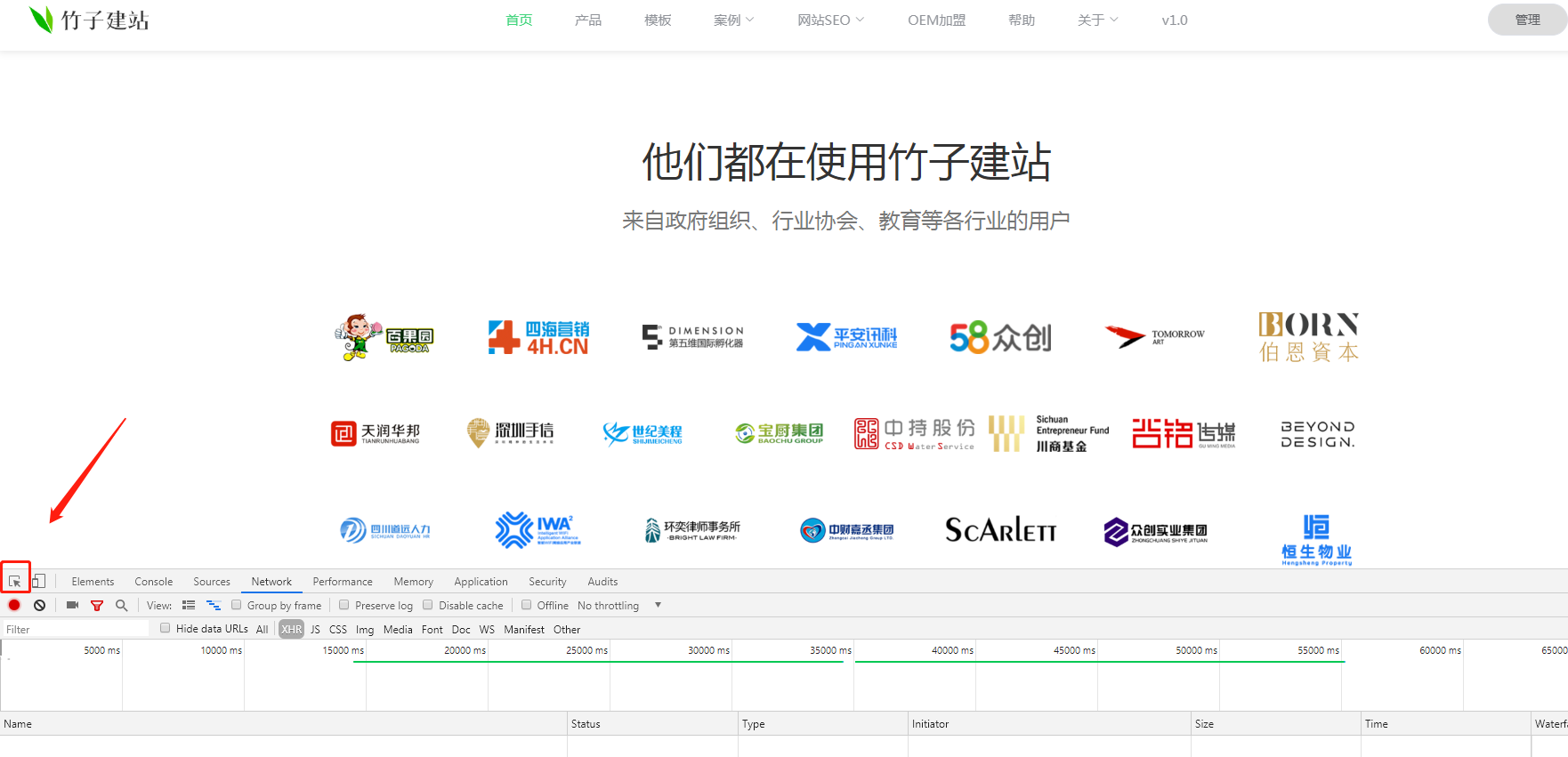The image size is (1568, 757).
Task: Open the No throttling dropdown
Action: pos(619,606)
